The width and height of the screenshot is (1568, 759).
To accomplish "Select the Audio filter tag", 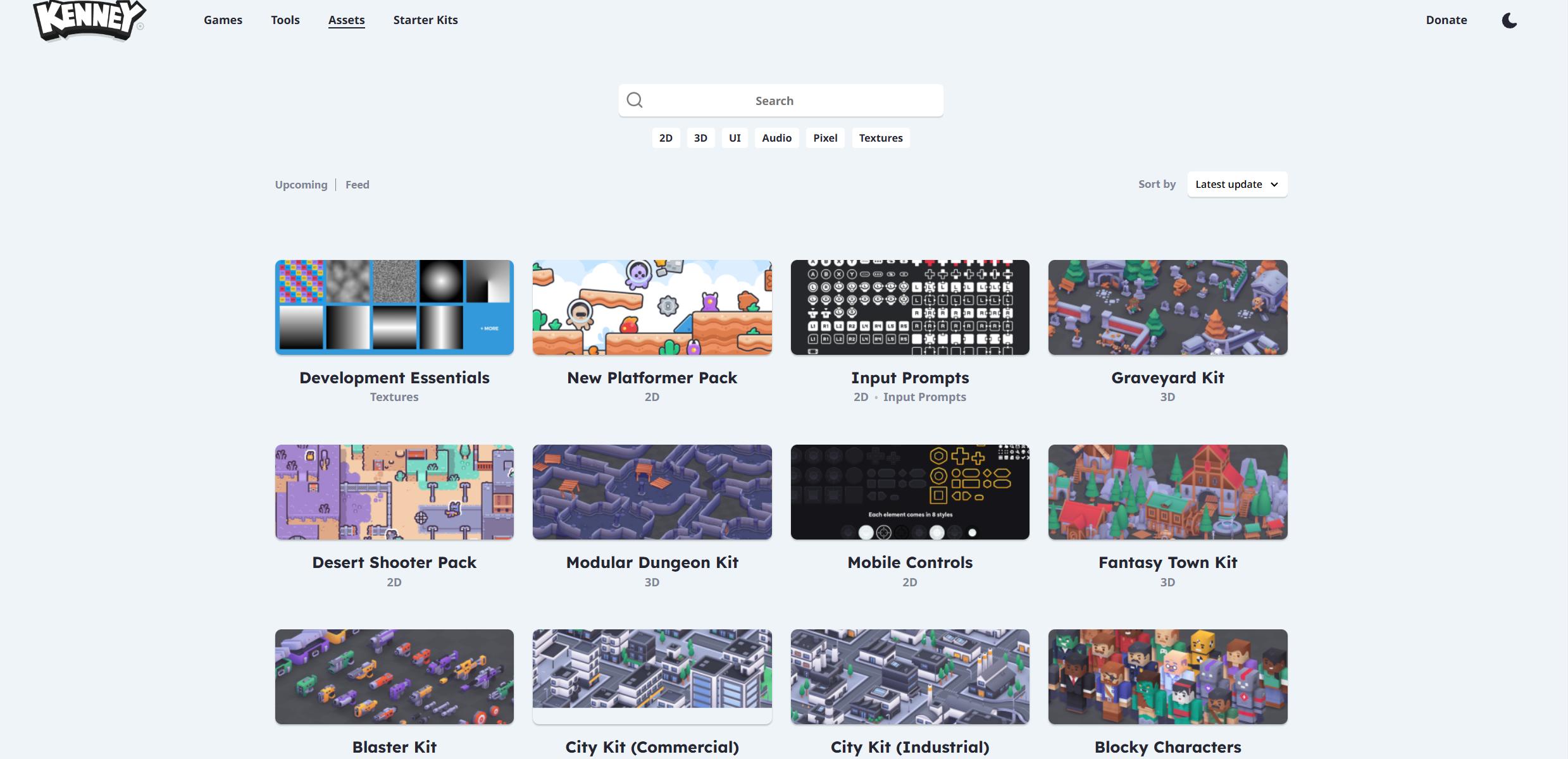I will (x=776, y=138).
